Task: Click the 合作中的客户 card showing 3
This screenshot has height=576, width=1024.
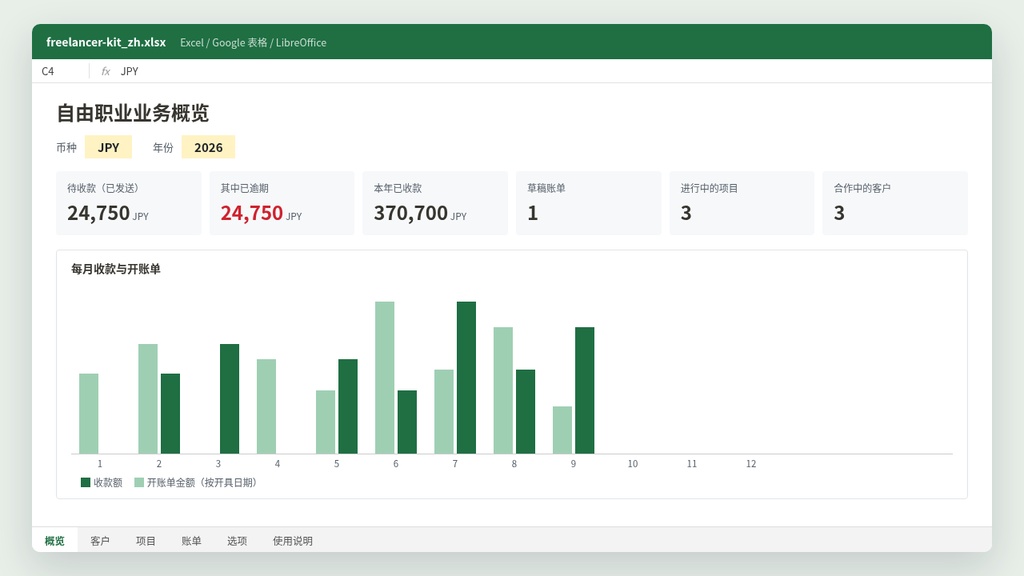Action: [x=895, y=203]
